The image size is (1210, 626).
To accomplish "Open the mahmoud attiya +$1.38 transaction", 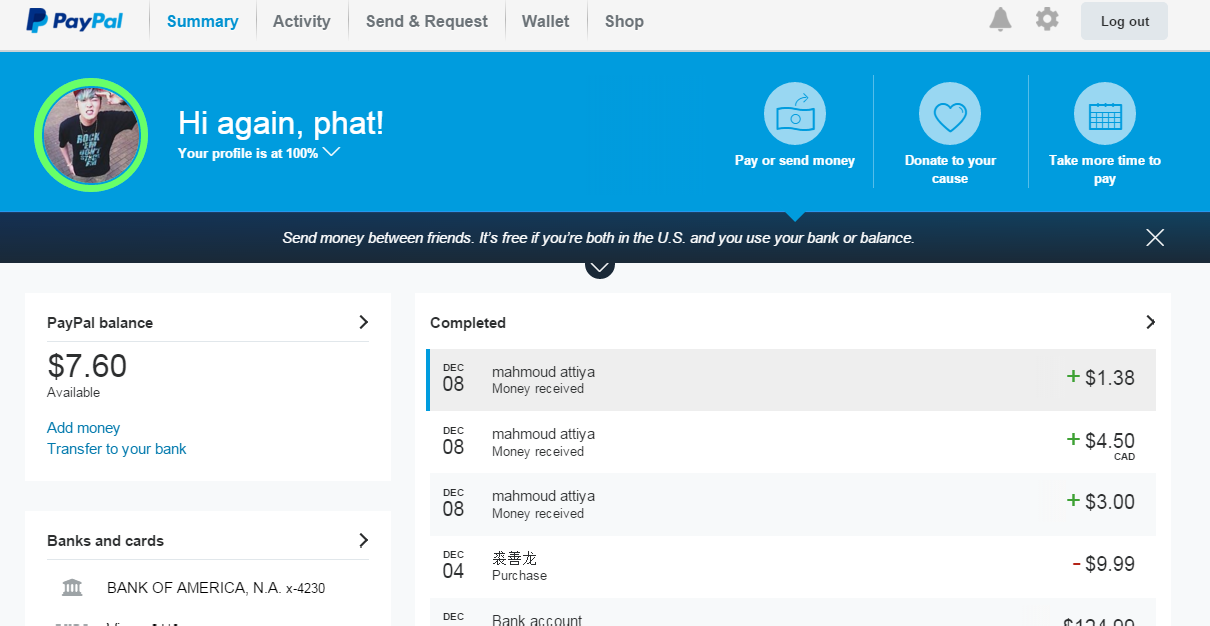I will tap(791, 380).
